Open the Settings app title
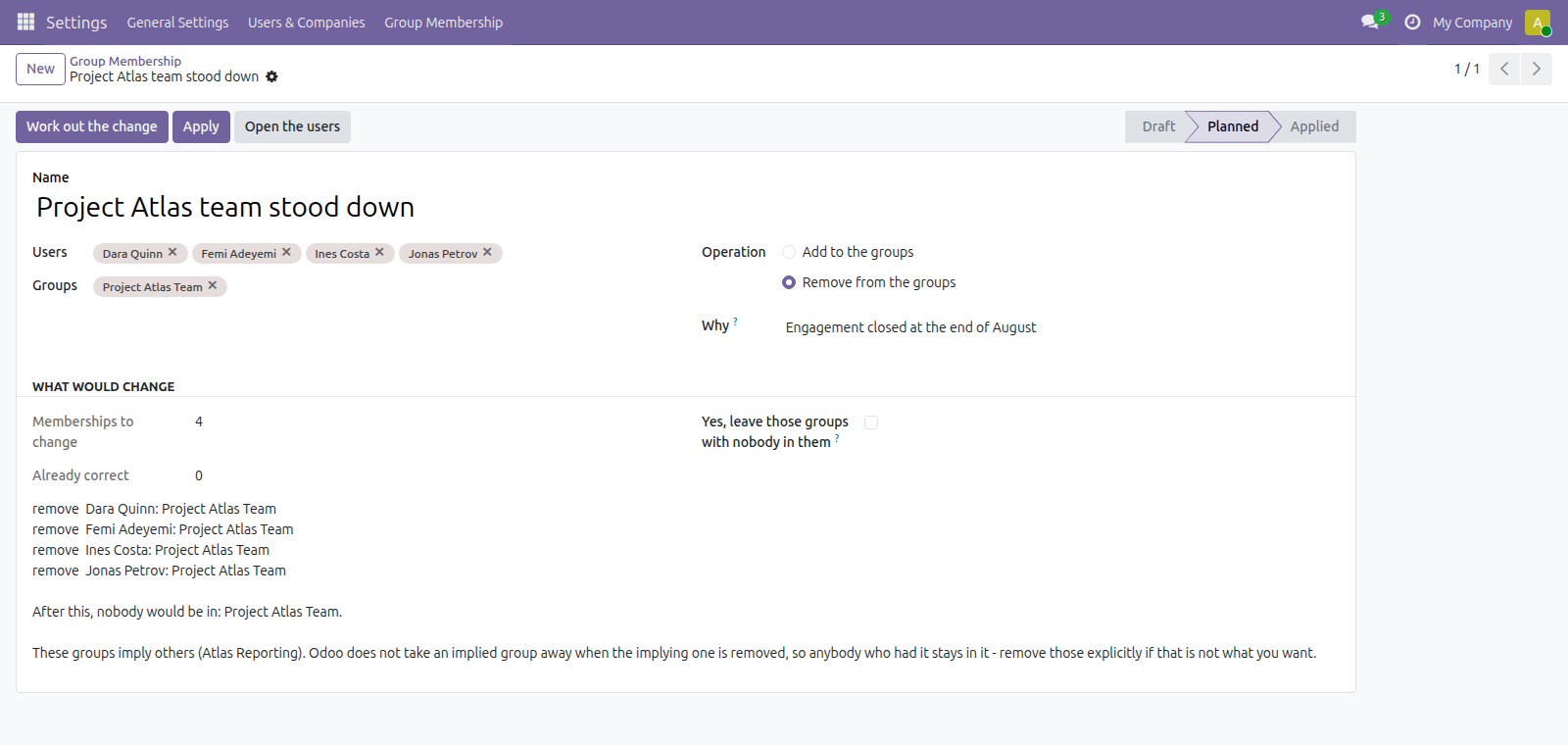The height and width of the screenshot is (745, 1568). click(x=76, y=23)
